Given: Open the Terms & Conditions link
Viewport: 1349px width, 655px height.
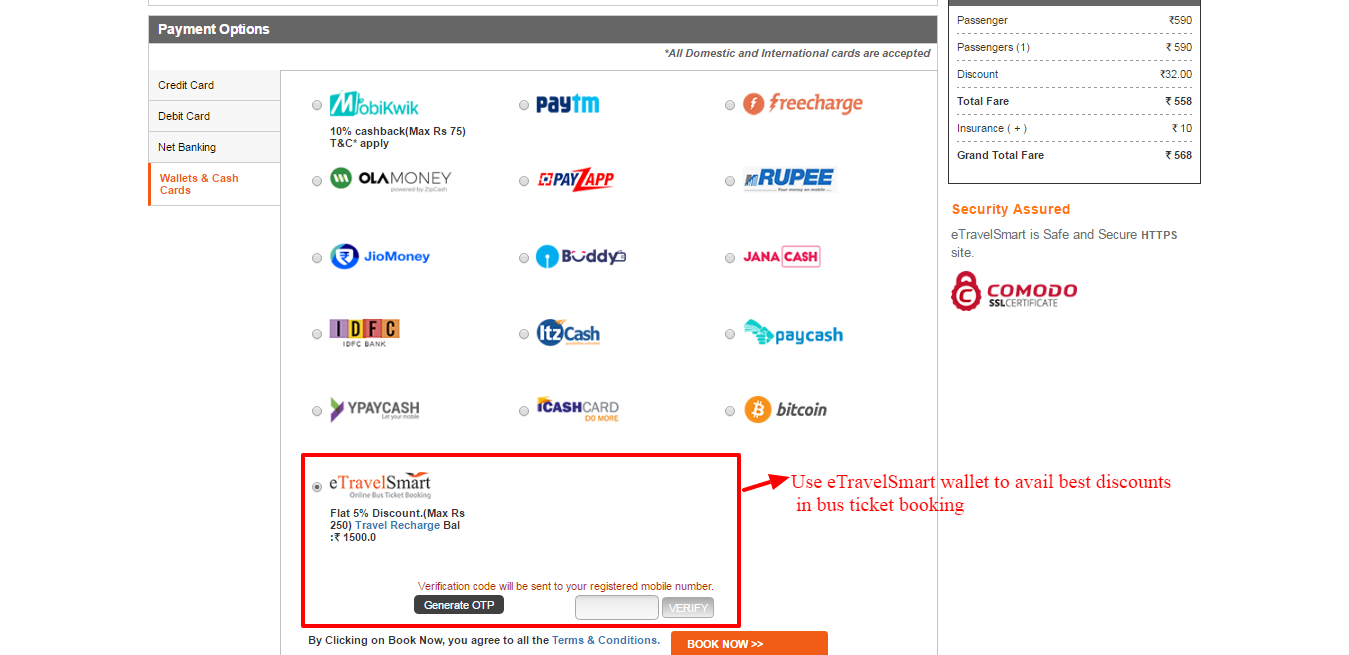Looking at the screenshot, I should pos(604,640).
